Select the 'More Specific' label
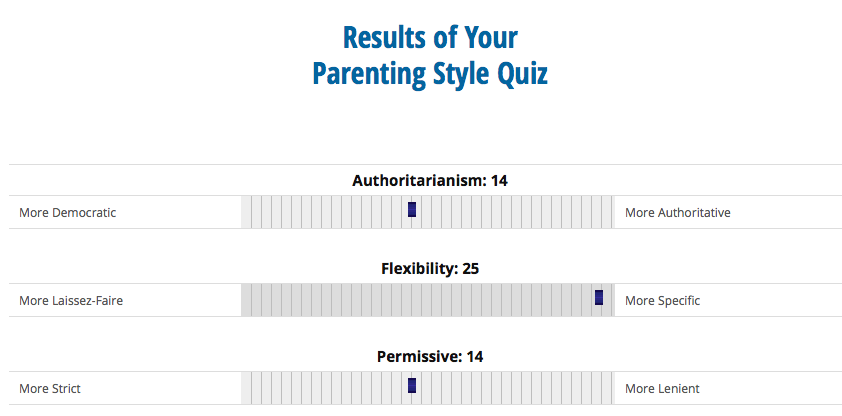 click(663, 301)
